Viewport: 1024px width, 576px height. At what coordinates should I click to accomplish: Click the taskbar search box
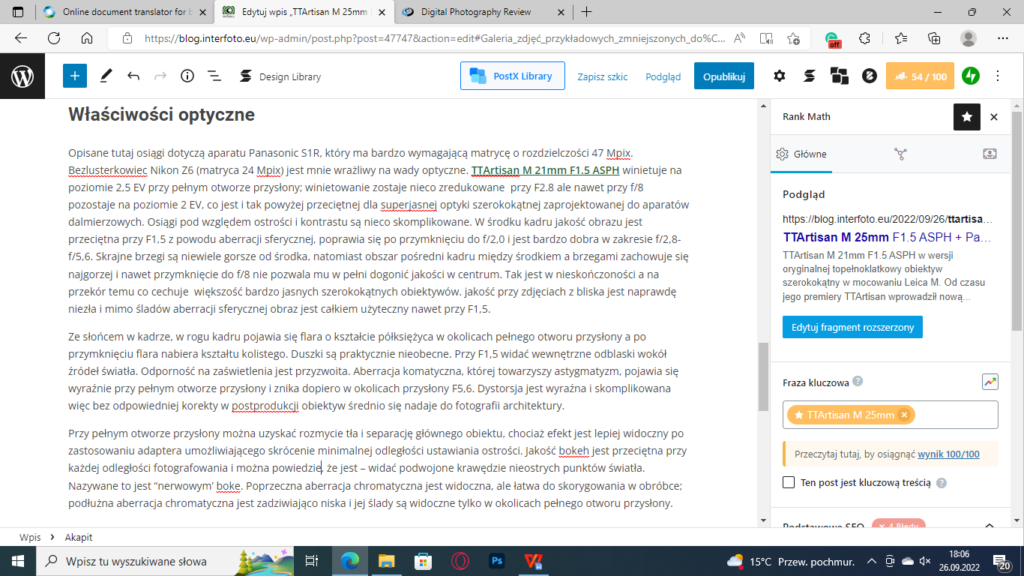(x=167, y=561)
